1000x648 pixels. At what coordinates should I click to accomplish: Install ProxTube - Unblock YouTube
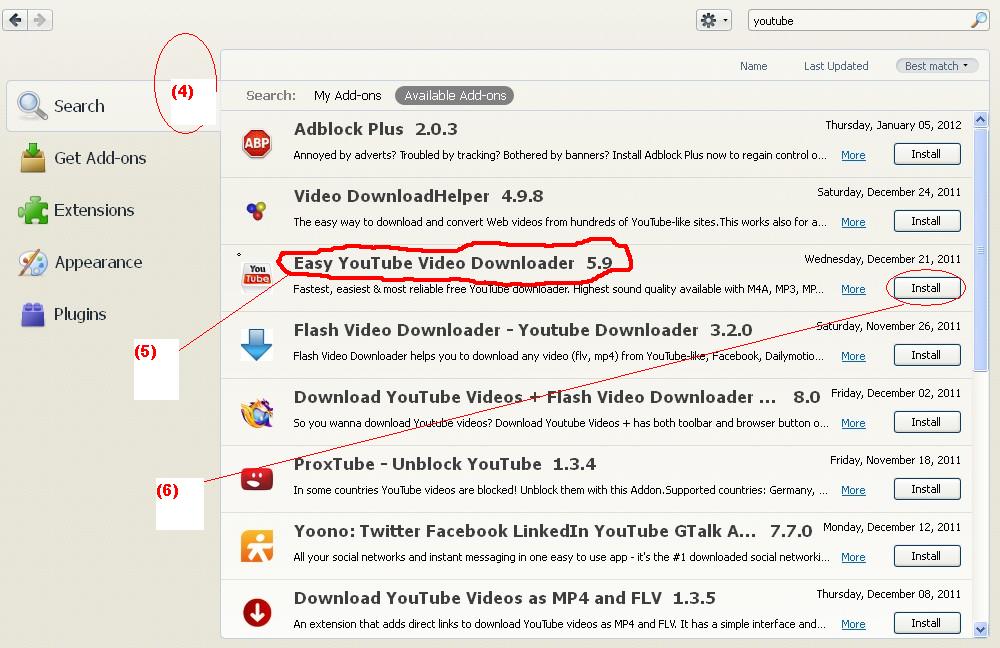tap(927, 489)
